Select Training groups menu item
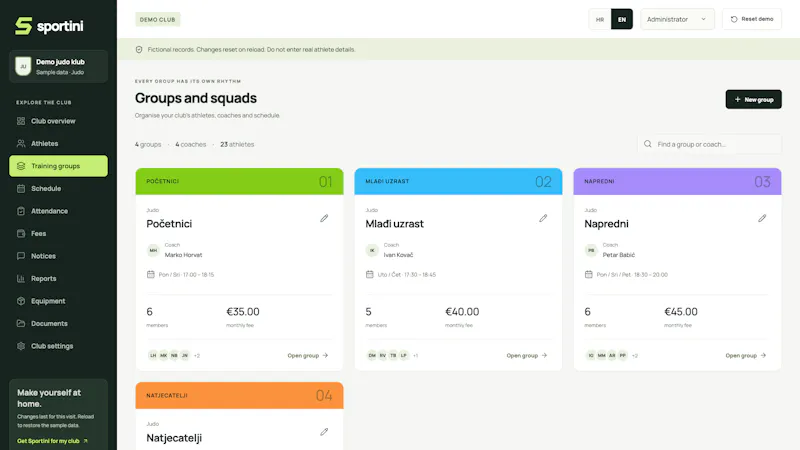The height and width of the screenshot is (450, 800). coord(58,166)
